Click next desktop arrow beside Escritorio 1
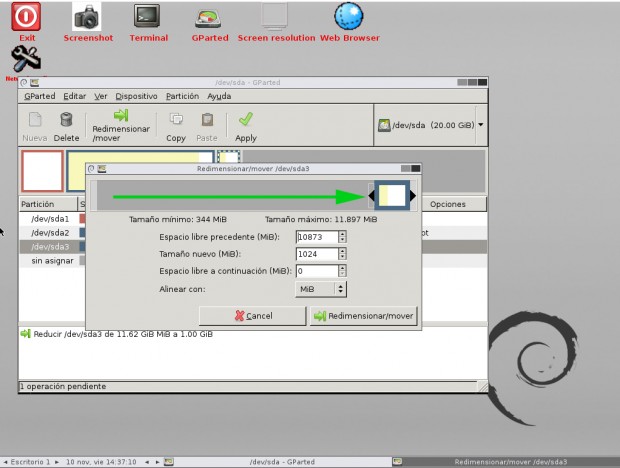 click(x=57, y=462)
